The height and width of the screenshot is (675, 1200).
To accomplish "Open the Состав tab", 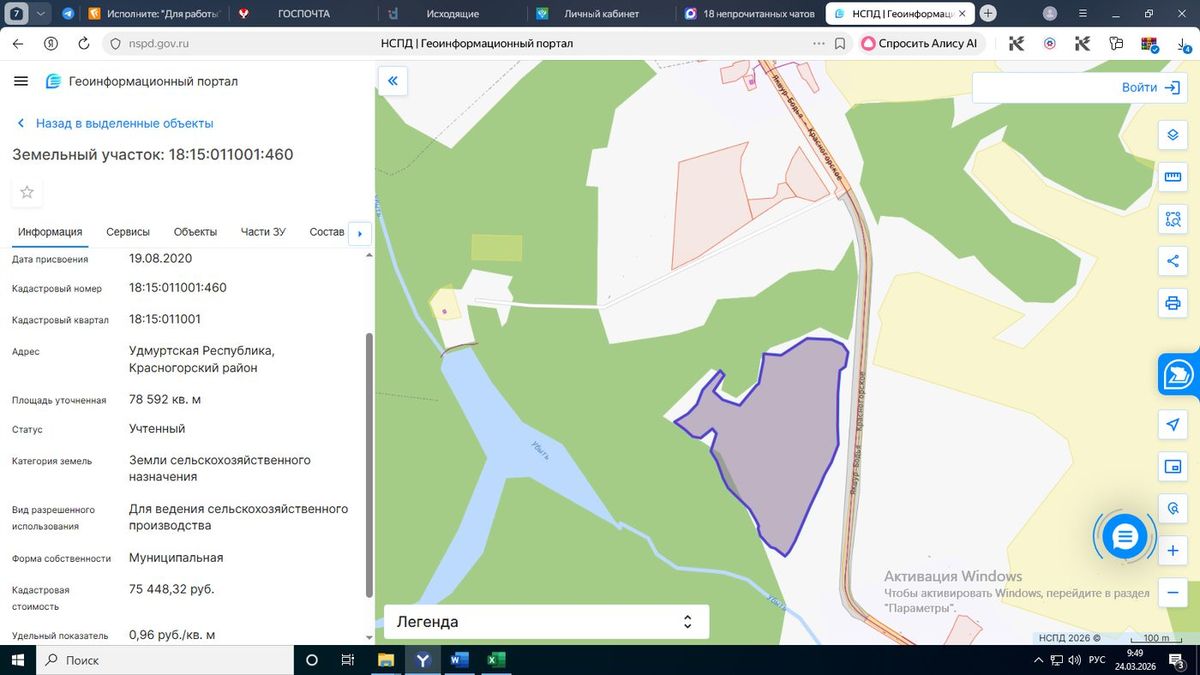I will pyautogui.click(x=327, y=232).
